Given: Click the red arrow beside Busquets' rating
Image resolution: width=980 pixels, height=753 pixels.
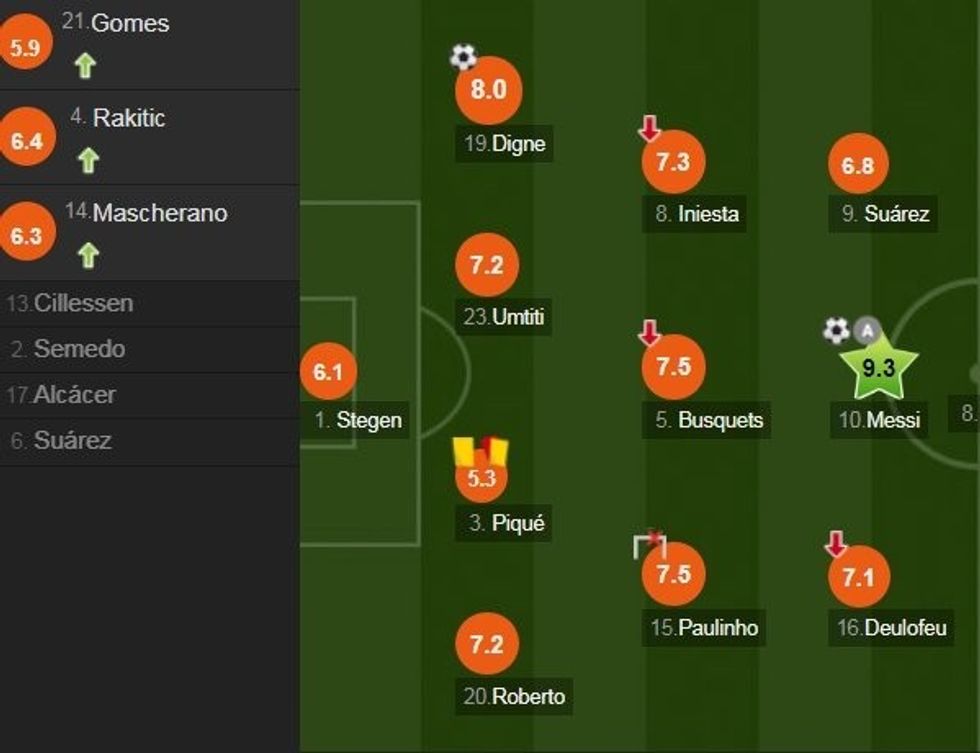Looking at the screenshot, I should click(650, 333).
